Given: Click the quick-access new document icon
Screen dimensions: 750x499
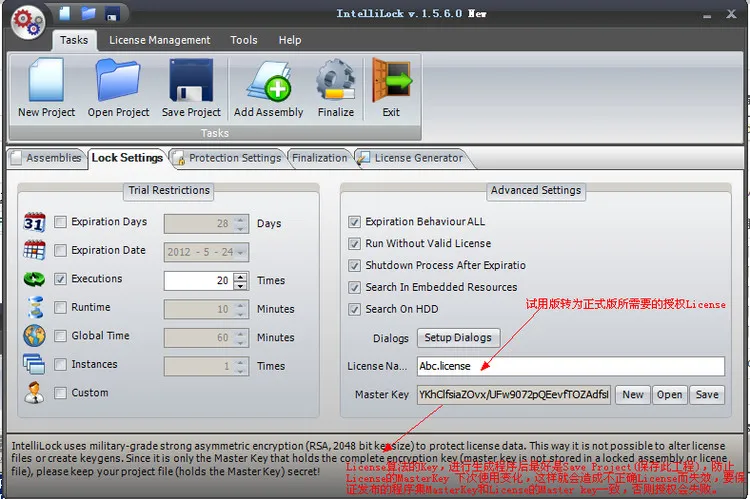Looking at the screenshot, I should [x=65, y=13].
